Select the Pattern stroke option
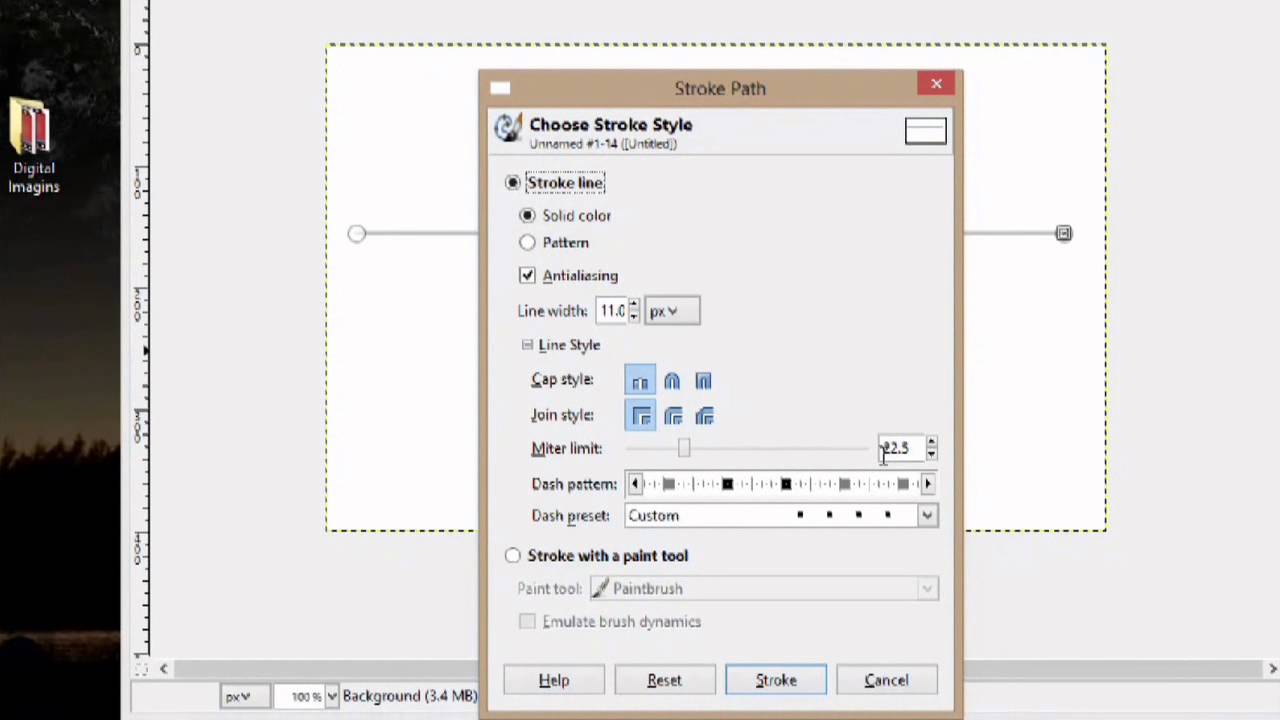1280x720 pixels. point(527,242)
